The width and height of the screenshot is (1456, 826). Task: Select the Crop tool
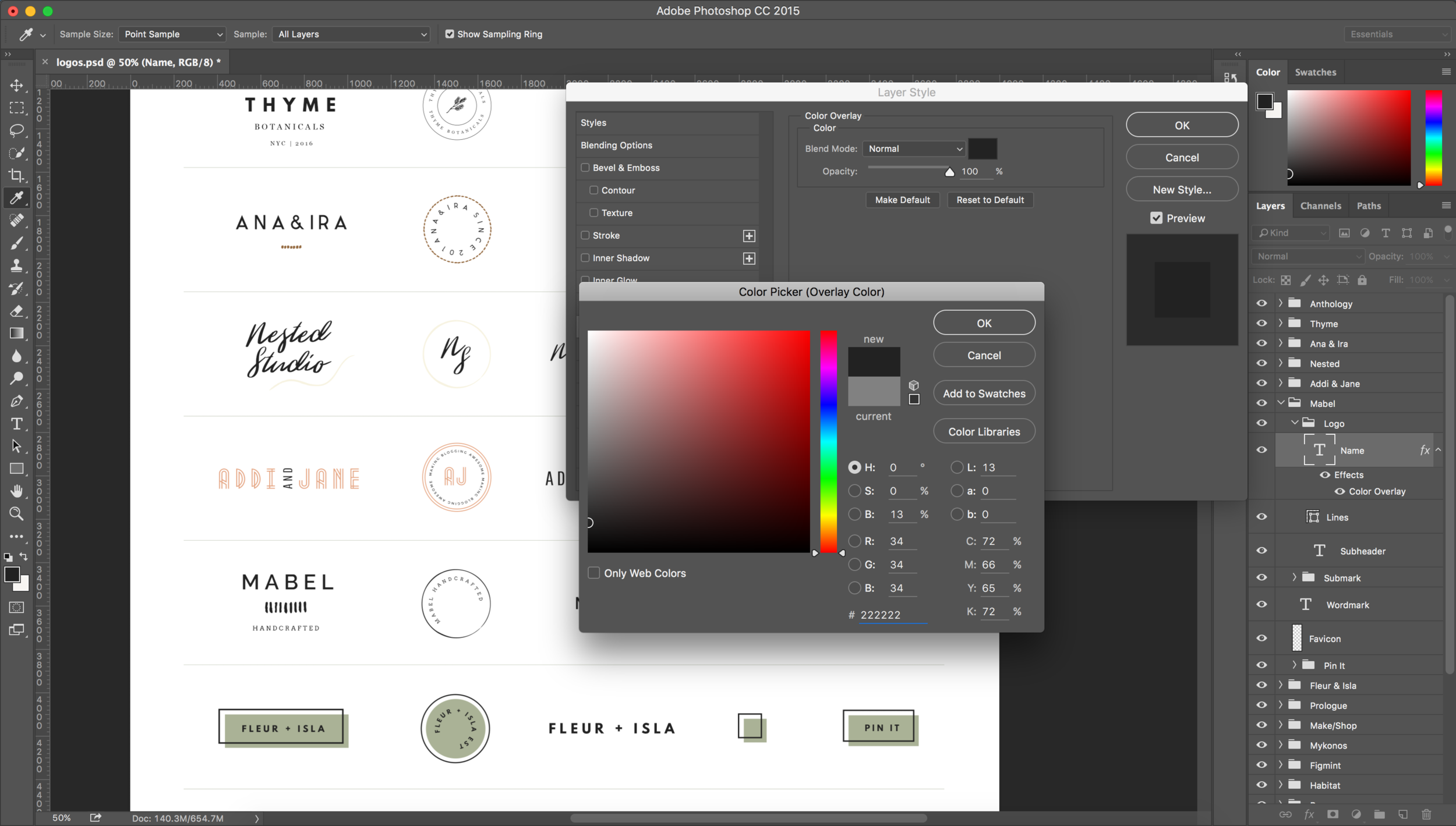tap(16, 175)
